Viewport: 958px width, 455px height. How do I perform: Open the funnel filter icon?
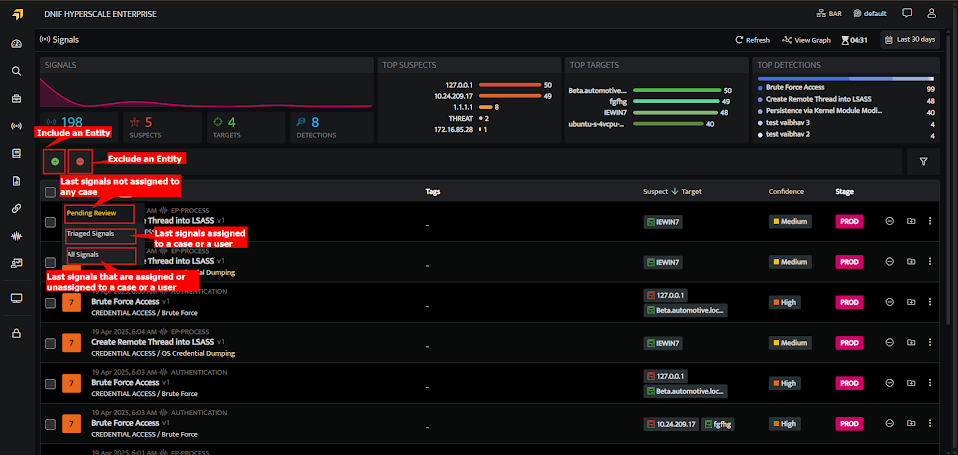[x=923, y=162]
